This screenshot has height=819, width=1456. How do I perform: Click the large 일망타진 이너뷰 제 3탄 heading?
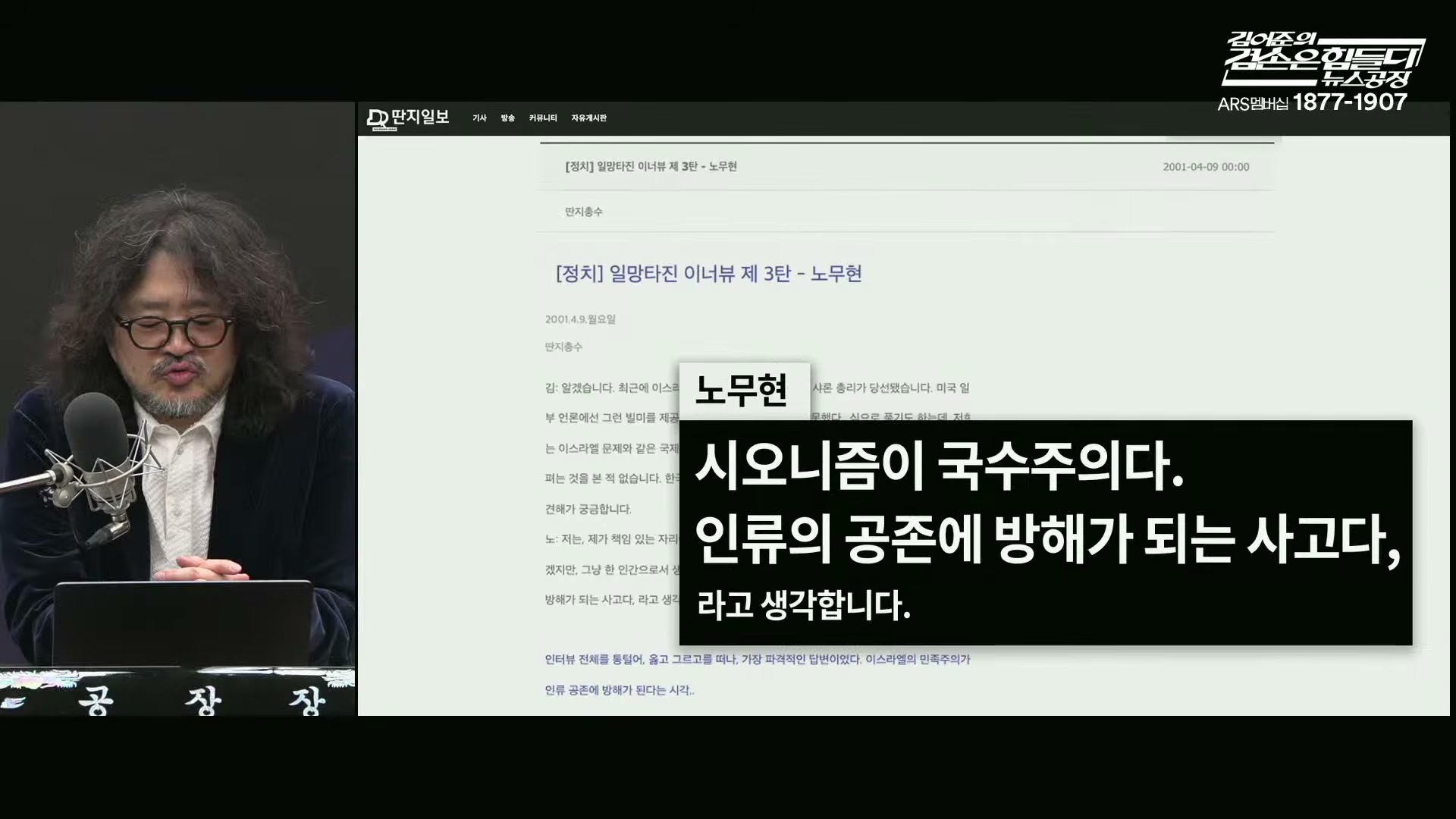[708, 274]
